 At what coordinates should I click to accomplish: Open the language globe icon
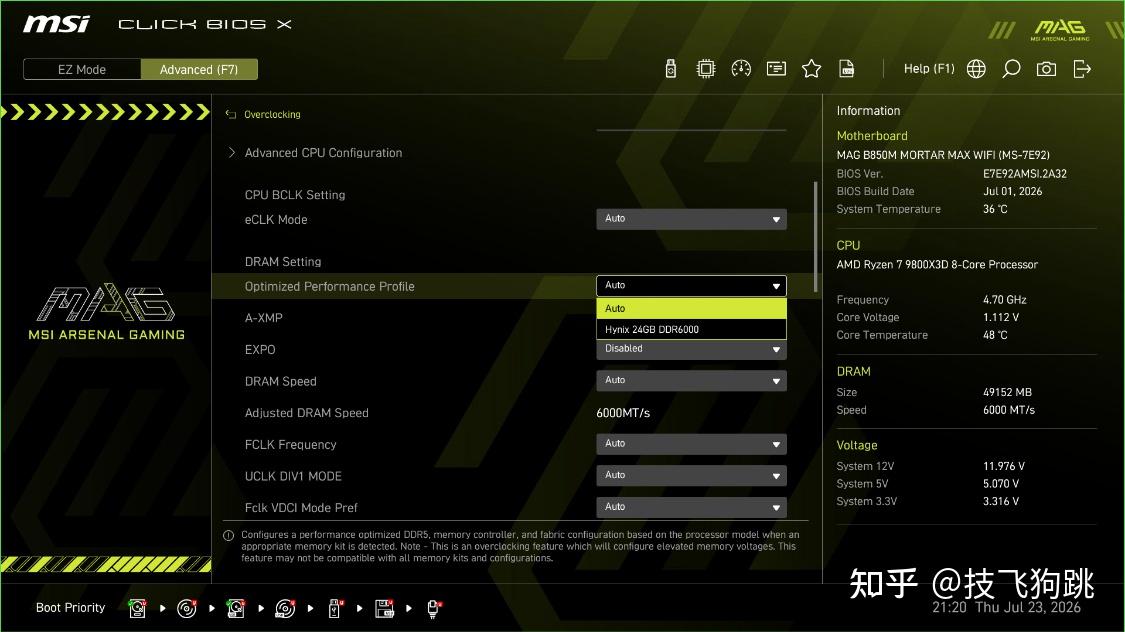click(x=976, y=69)
